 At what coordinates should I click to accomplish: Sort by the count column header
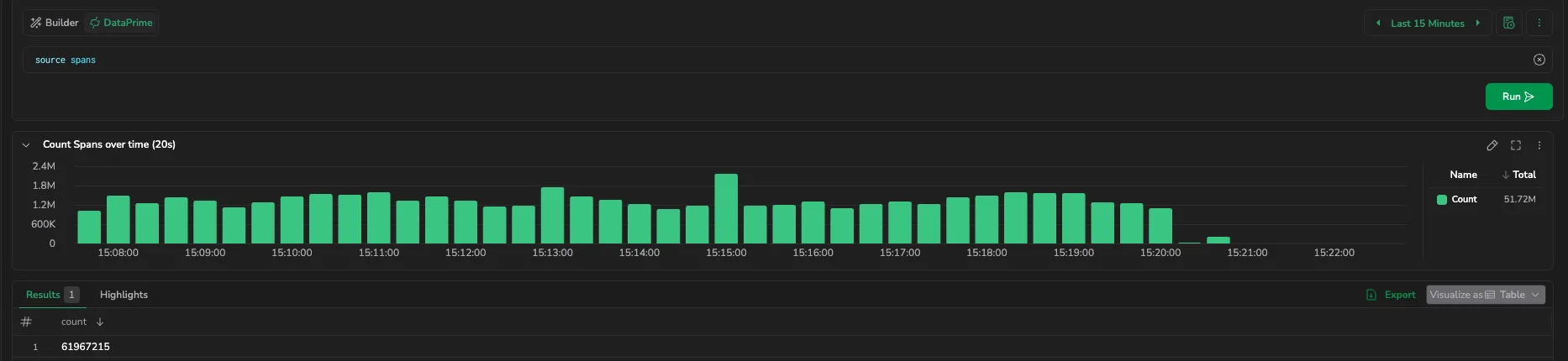point(82,322)
